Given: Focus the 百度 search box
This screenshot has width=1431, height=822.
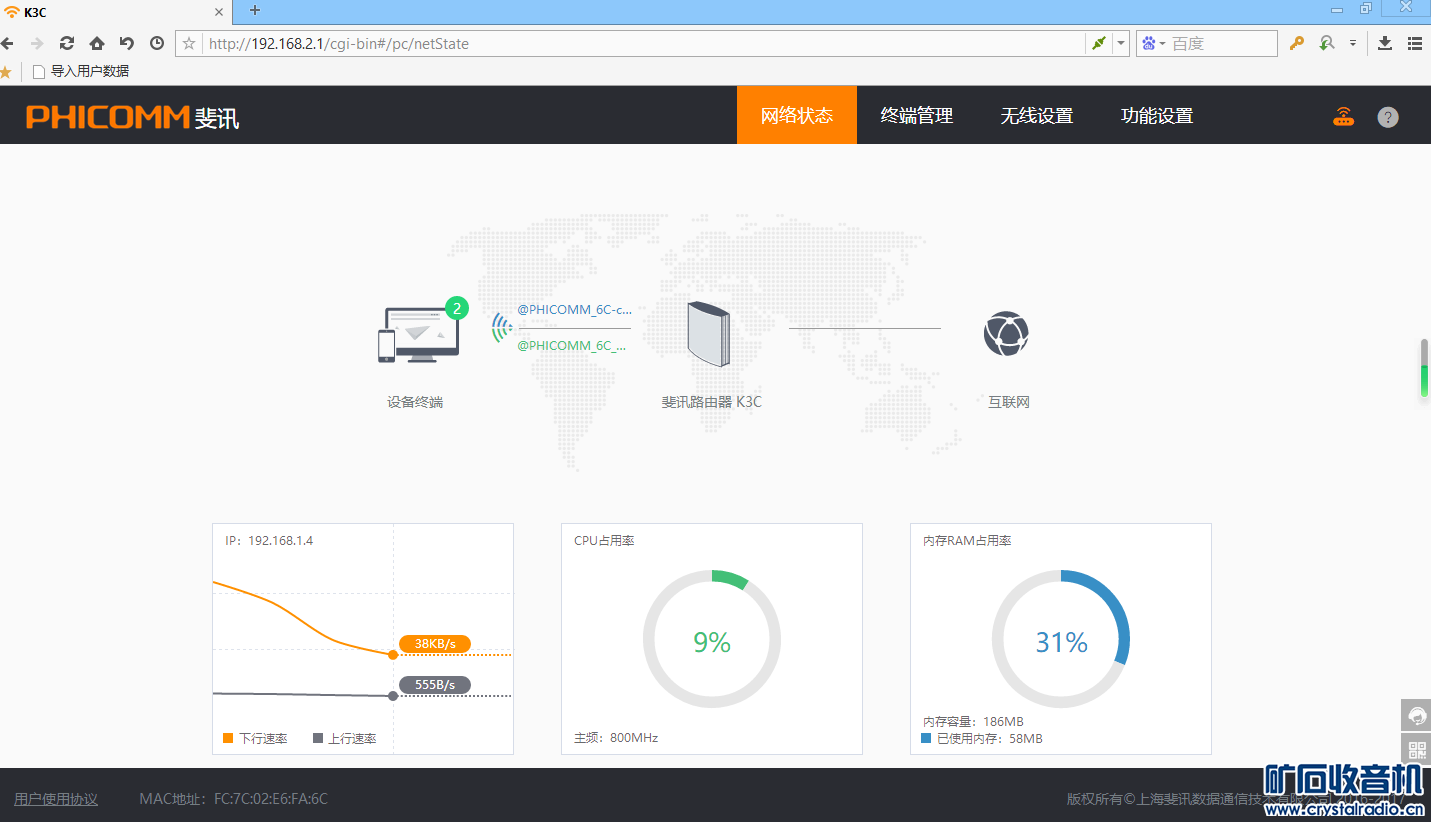Looking at the screenshot, I should point(1222,43).
